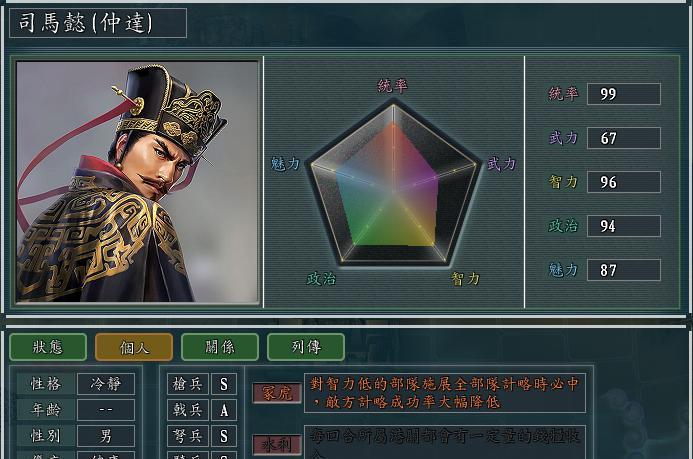
Task: Select the 性別 value 男
Action: (x=106, y=436)
